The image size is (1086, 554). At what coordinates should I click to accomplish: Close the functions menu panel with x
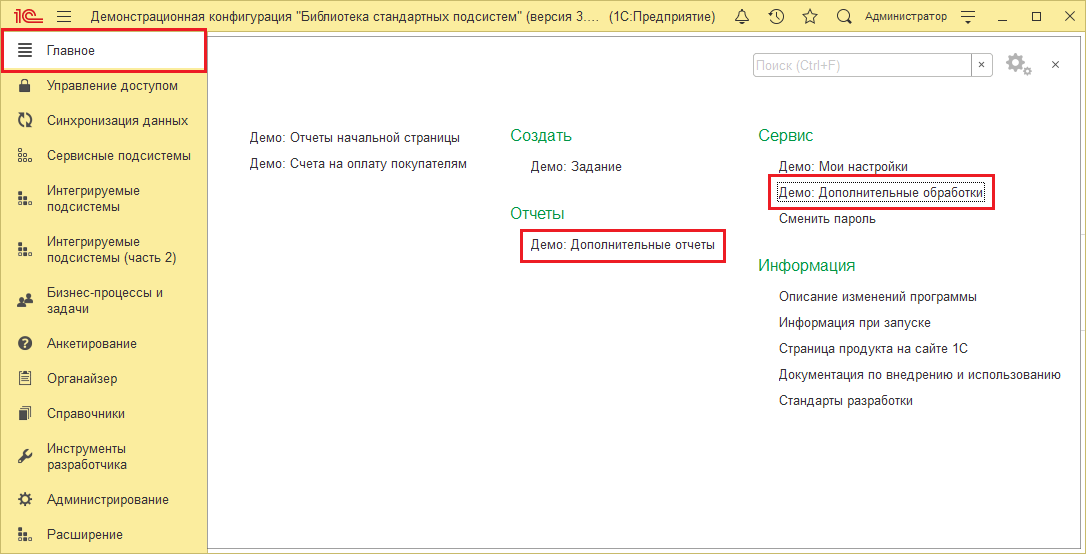[1056, 64]
